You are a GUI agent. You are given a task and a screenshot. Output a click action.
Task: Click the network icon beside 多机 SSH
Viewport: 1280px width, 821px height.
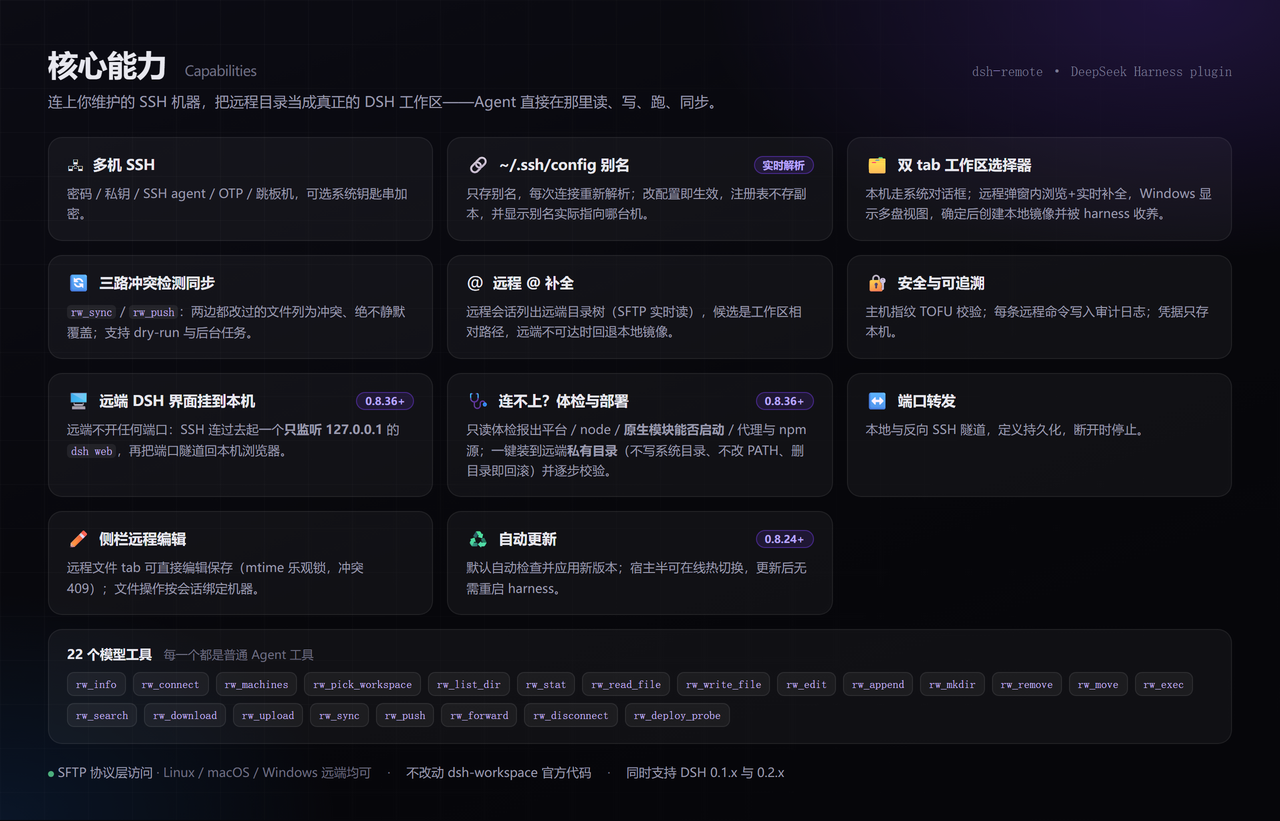coord(75,165)
